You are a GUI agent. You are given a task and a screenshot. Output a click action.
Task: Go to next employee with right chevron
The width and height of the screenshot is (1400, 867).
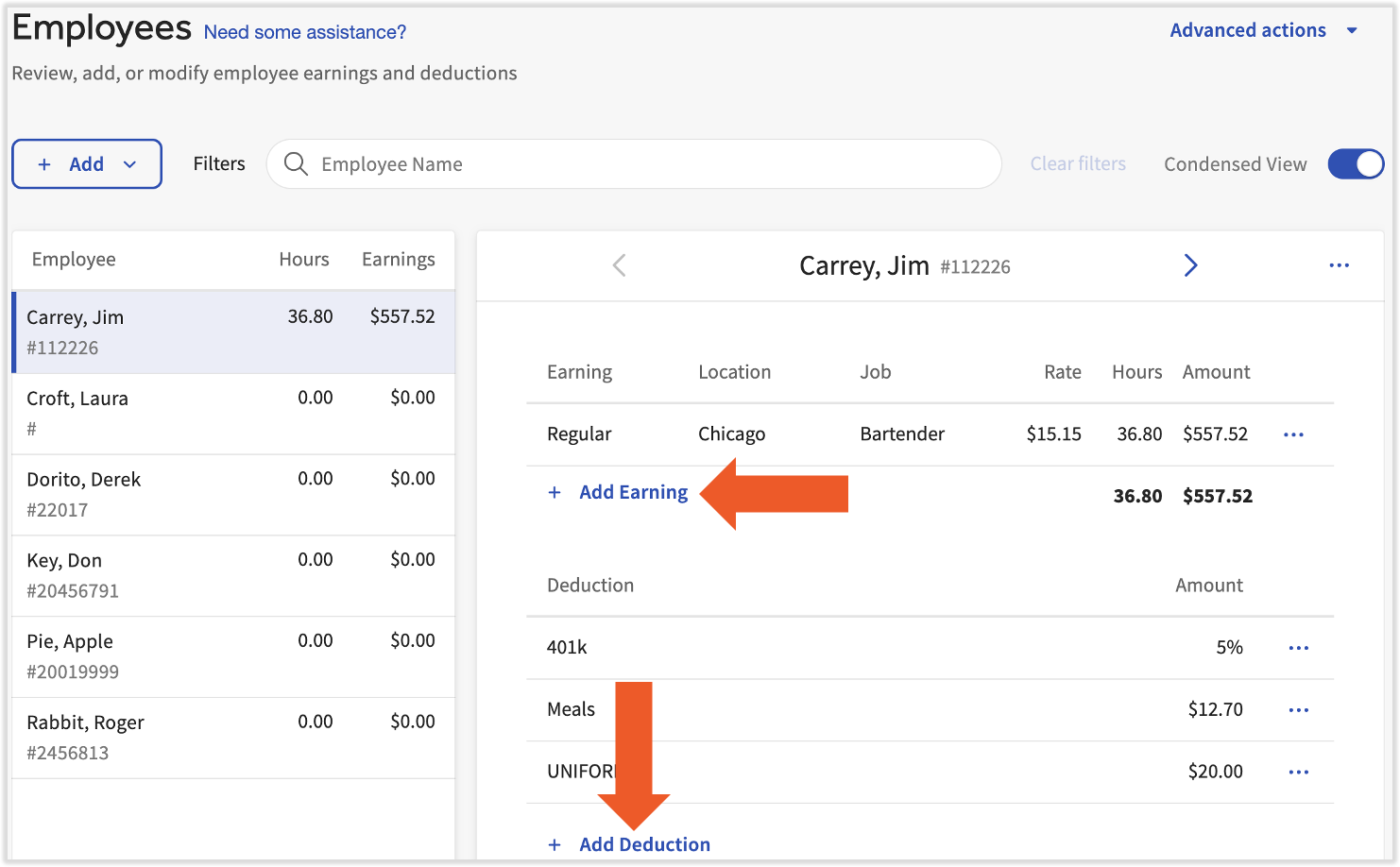point(1190,266)
